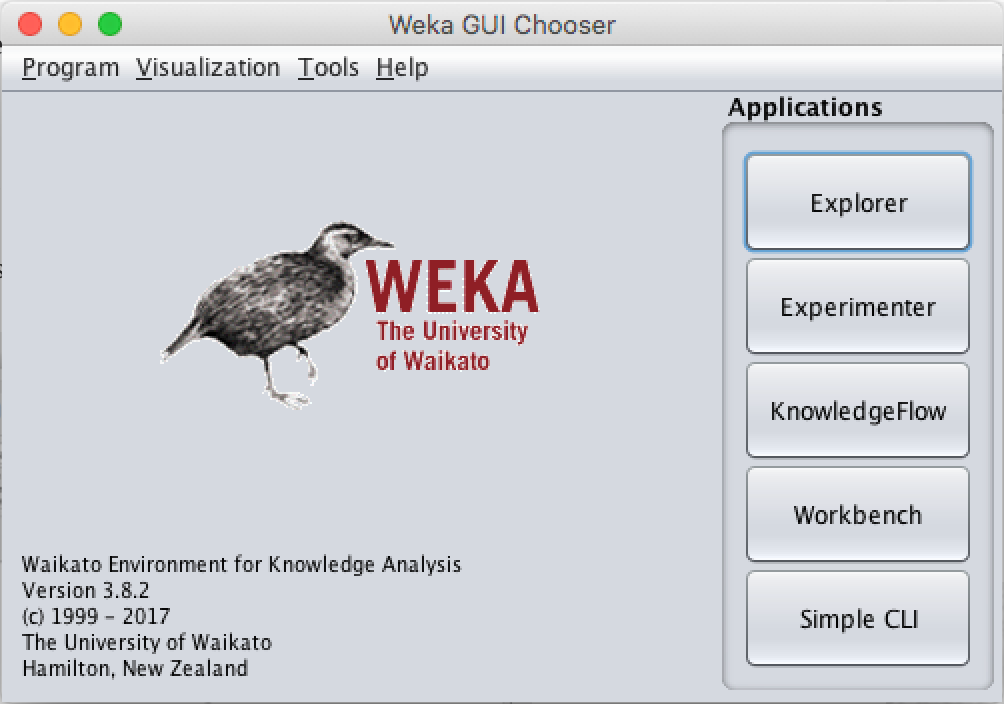Viewport: 1004px width, 704px height.
Task: Open the Tools menu
Action: point(328,68)
